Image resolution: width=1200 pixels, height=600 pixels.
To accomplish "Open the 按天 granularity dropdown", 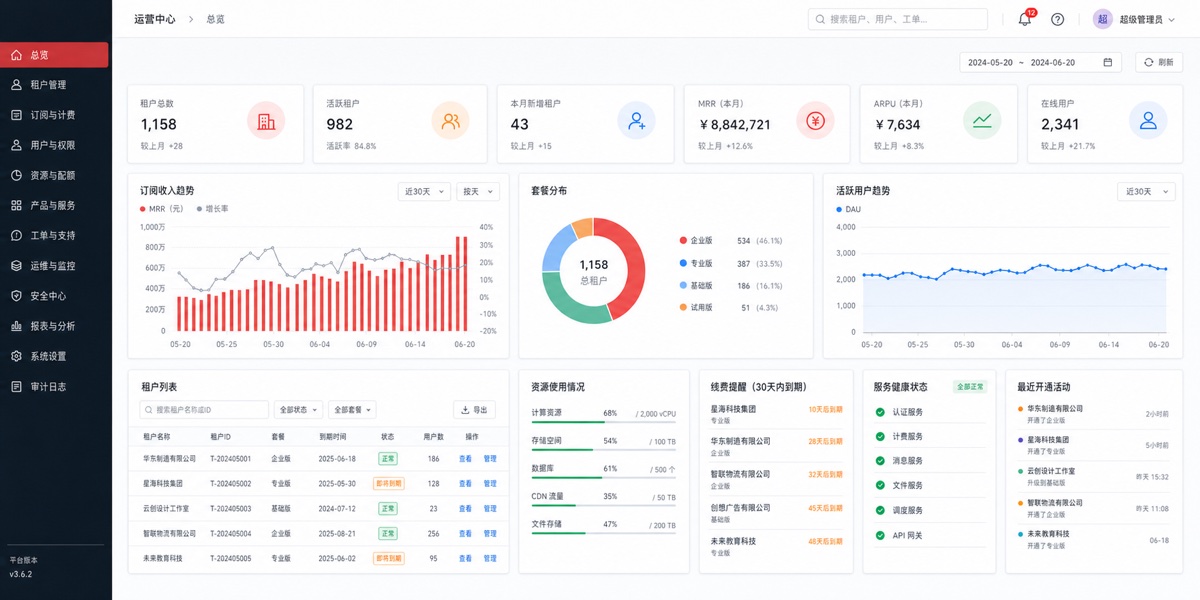I will tap(478, 191).
